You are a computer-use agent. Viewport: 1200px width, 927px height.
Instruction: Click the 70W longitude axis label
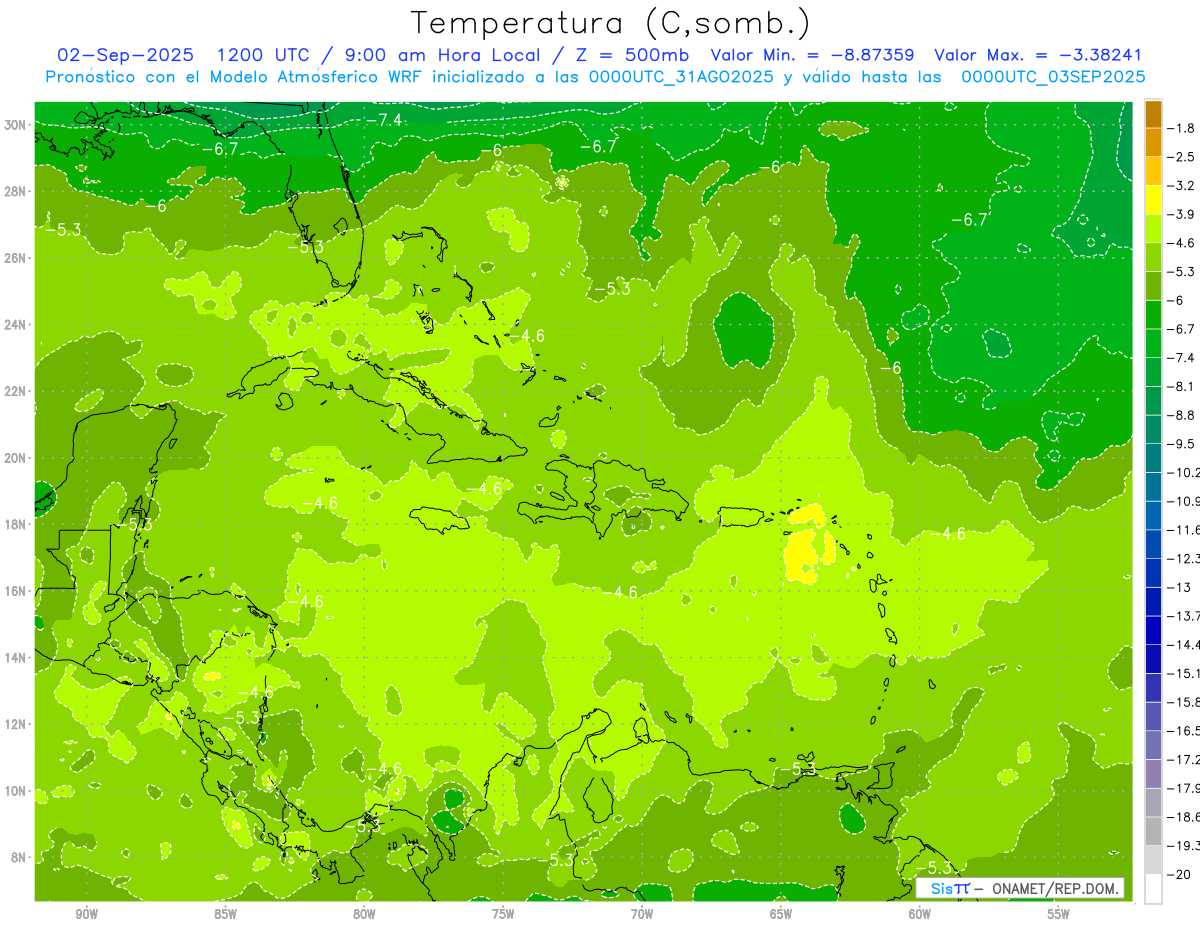coord(642,913)
